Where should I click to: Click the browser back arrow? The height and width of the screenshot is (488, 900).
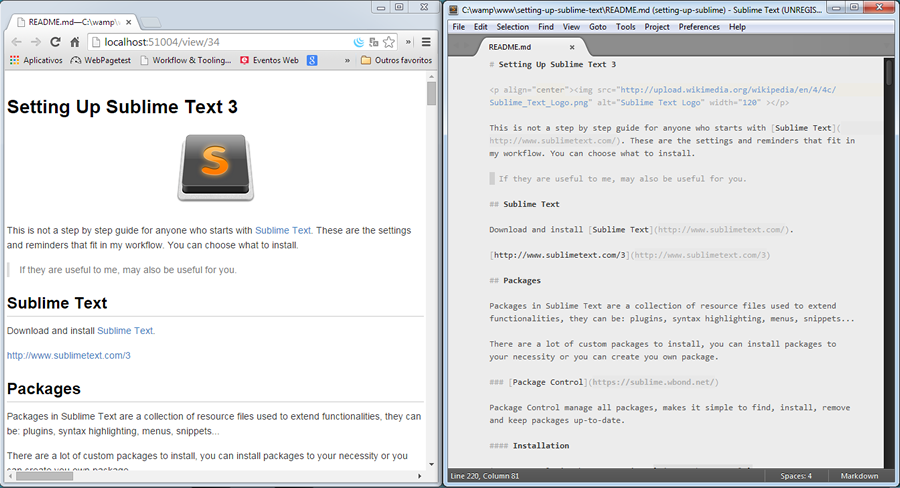point(17,42)
